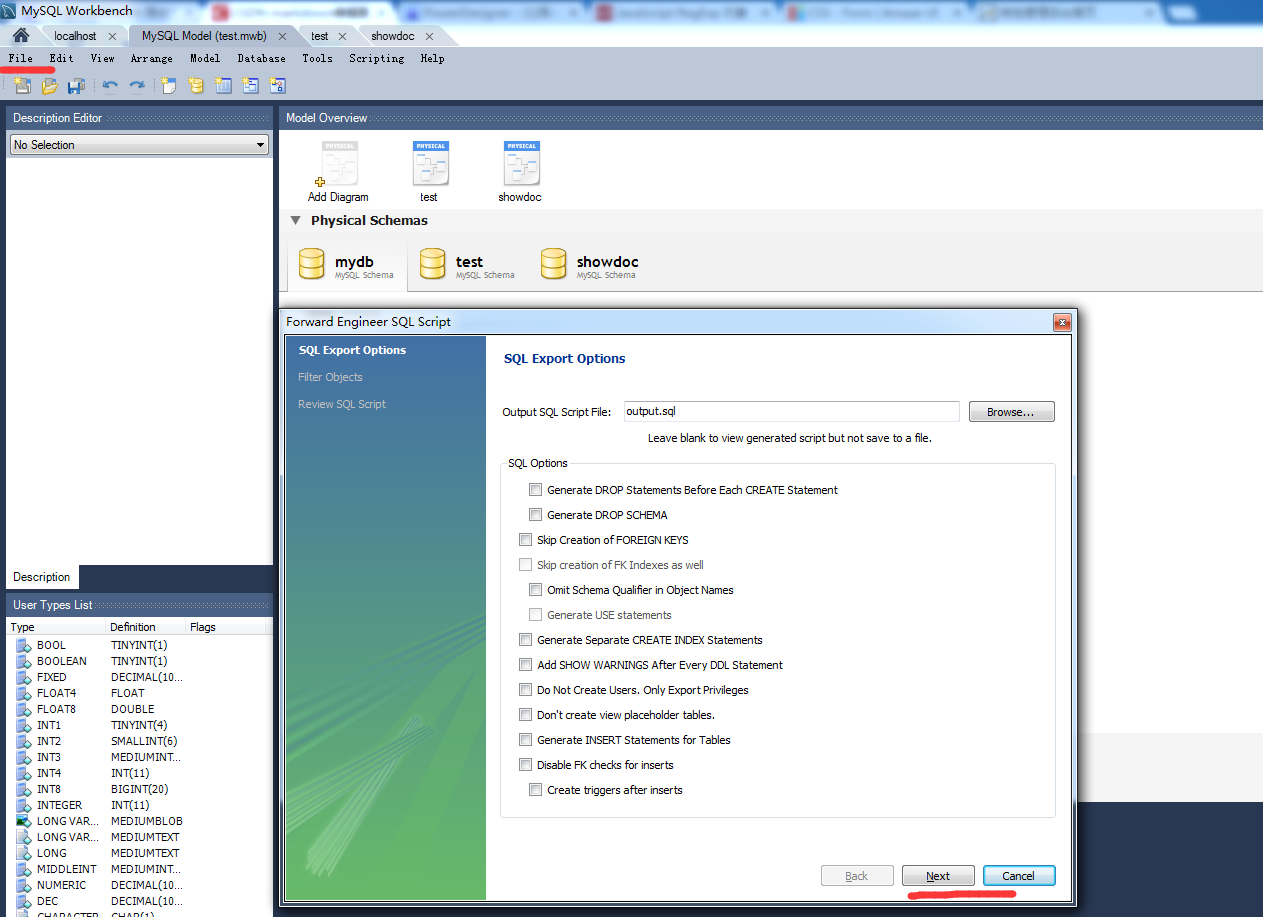This screenshot has height=917, width=1263.
Task: Toggle Skip Creation of FOREIGN KEYS
Action: point(526,540)
